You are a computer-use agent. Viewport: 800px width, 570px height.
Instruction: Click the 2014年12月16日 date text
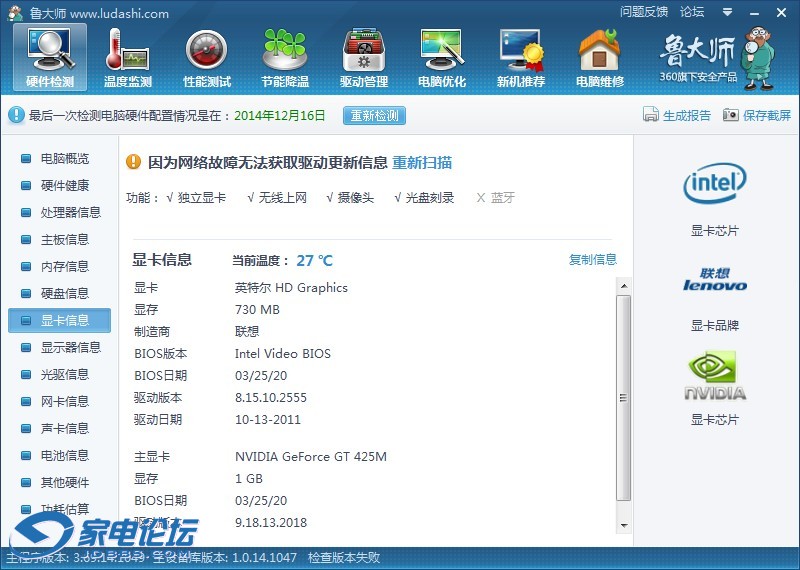280,115
